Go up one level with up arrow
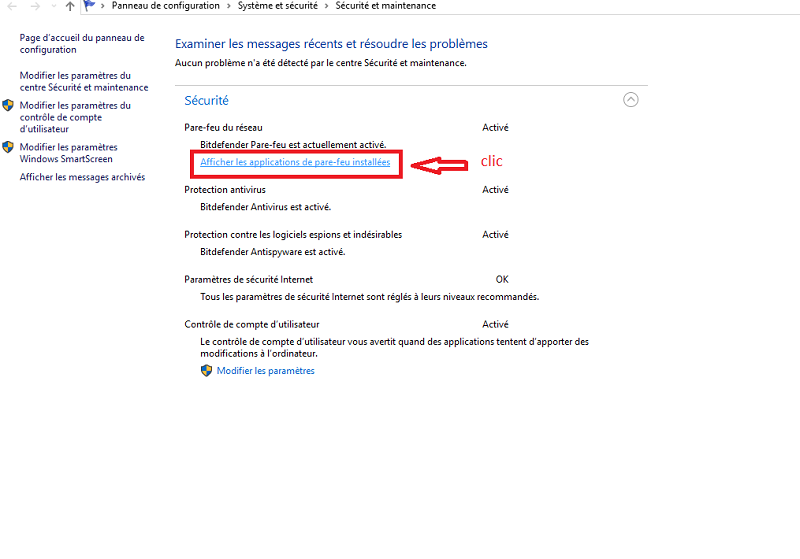This screenshot has width=800, height=559. [x=70, y=6]
